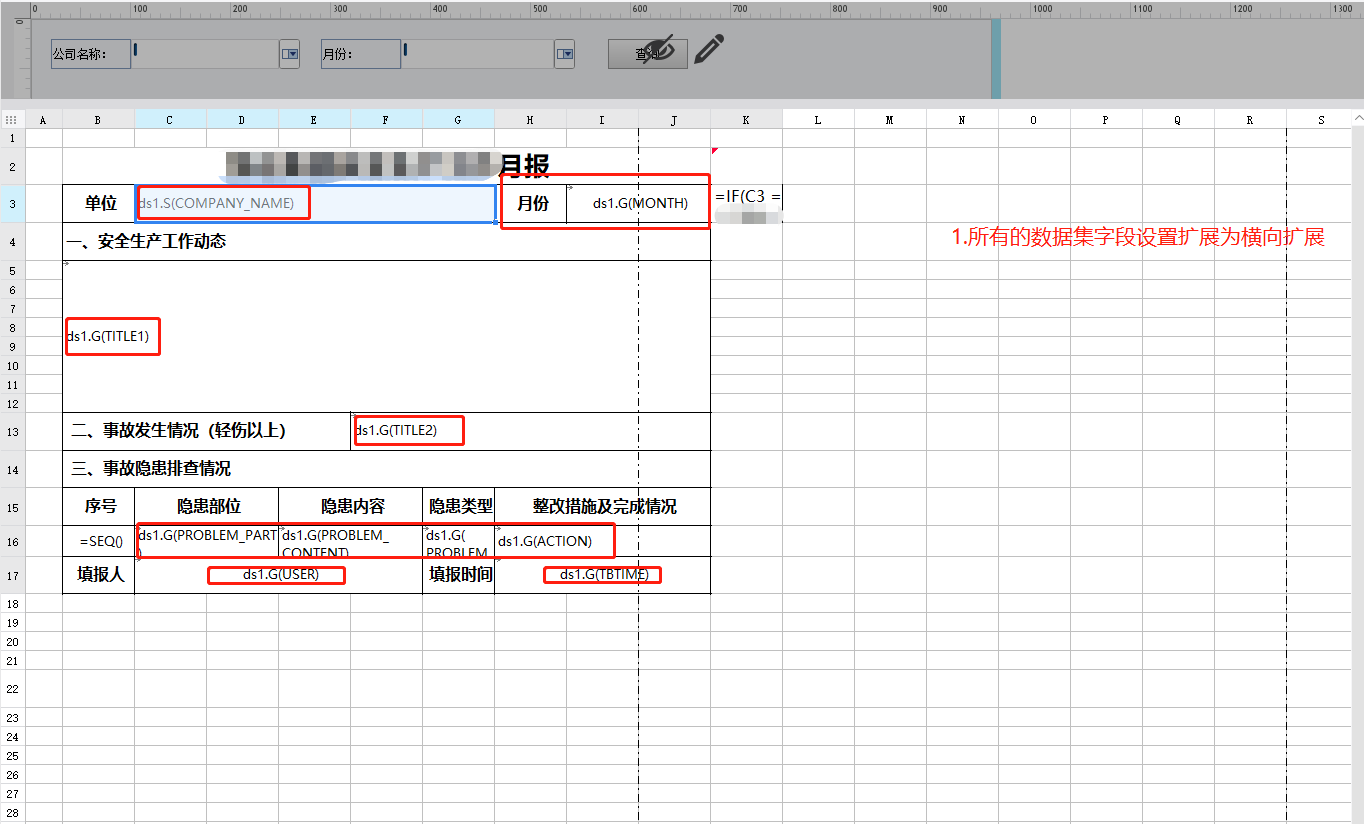Select the 公司名称: label widget
Screen dimensions: 1364x824
pyautogui.click(x=91, y=54)
